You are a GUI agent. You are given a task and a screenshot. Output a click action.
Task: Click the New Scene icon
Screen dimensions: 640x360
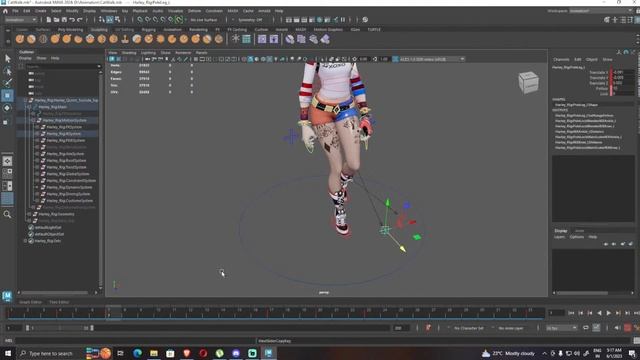[x=49, y=20]
